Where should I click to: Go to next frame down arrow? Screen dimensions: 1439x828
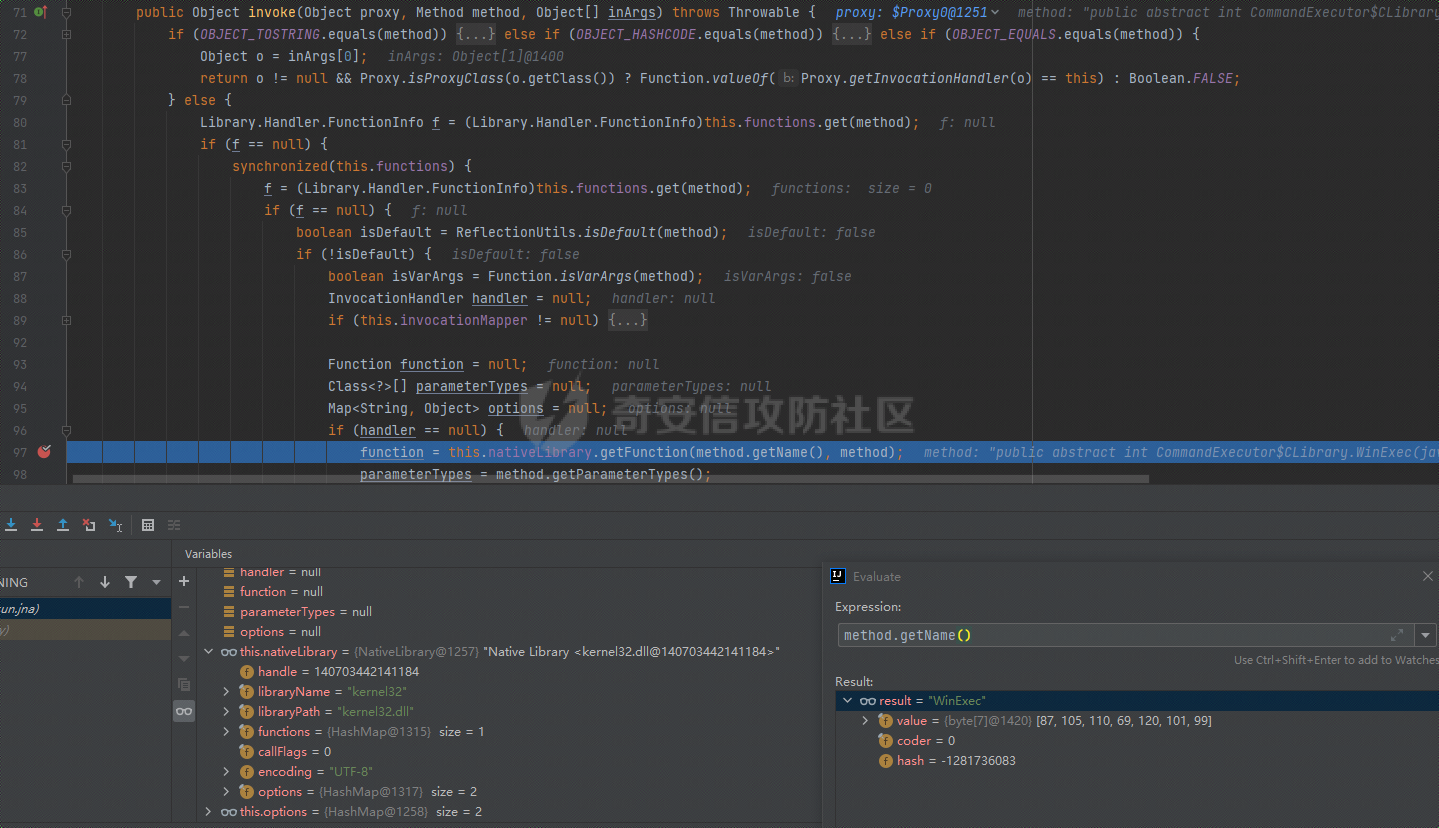105,582
